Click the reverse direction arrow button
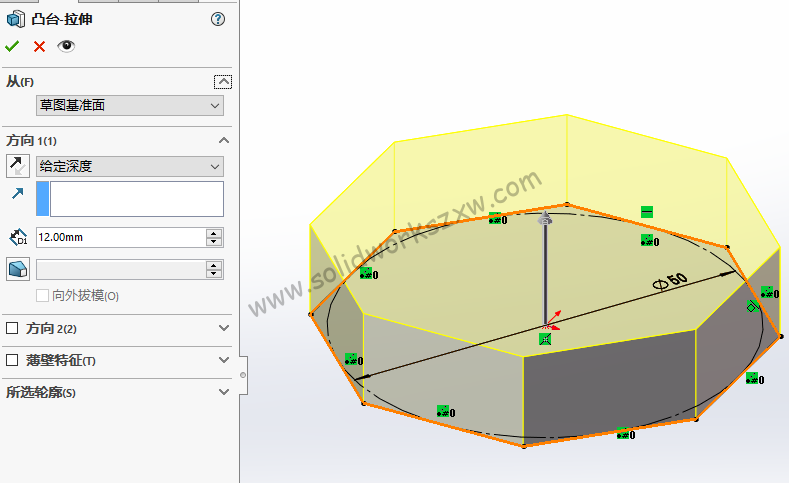This screenshot has height=483, width=789. tap(18, 166)
